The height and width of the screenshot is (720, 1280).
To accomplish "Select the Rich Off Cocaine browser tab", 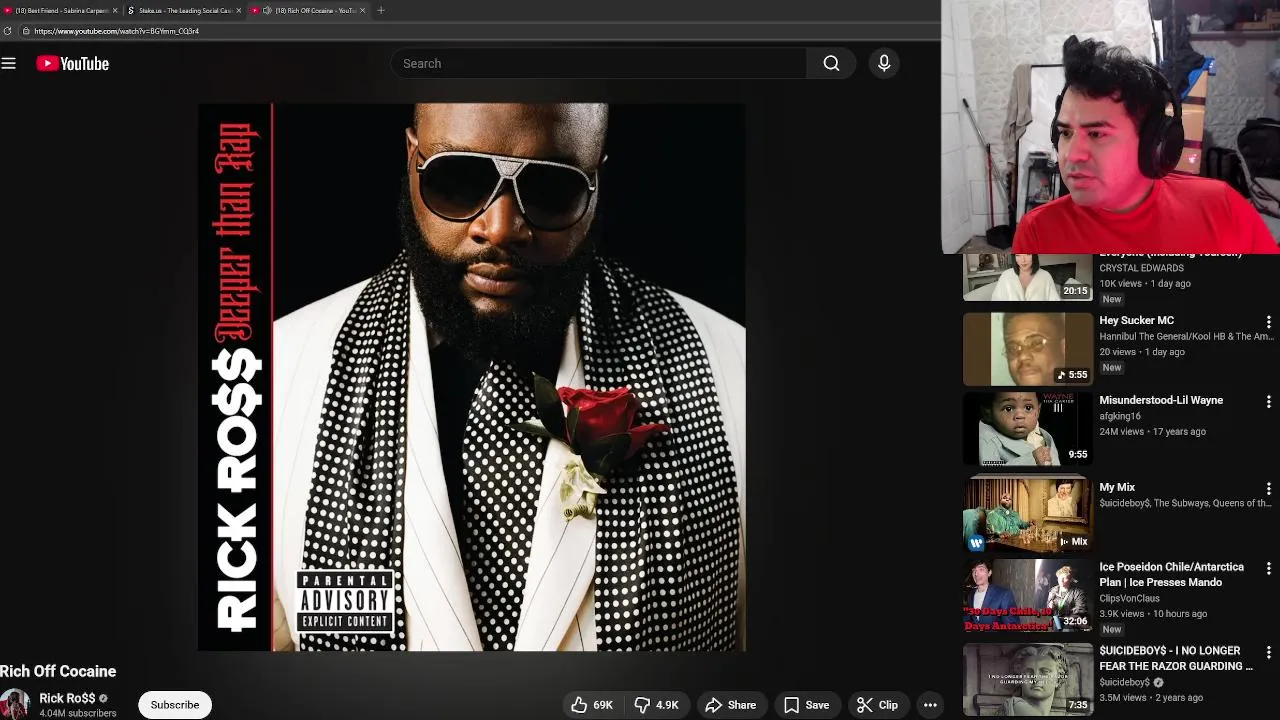I will coord(310,10).
